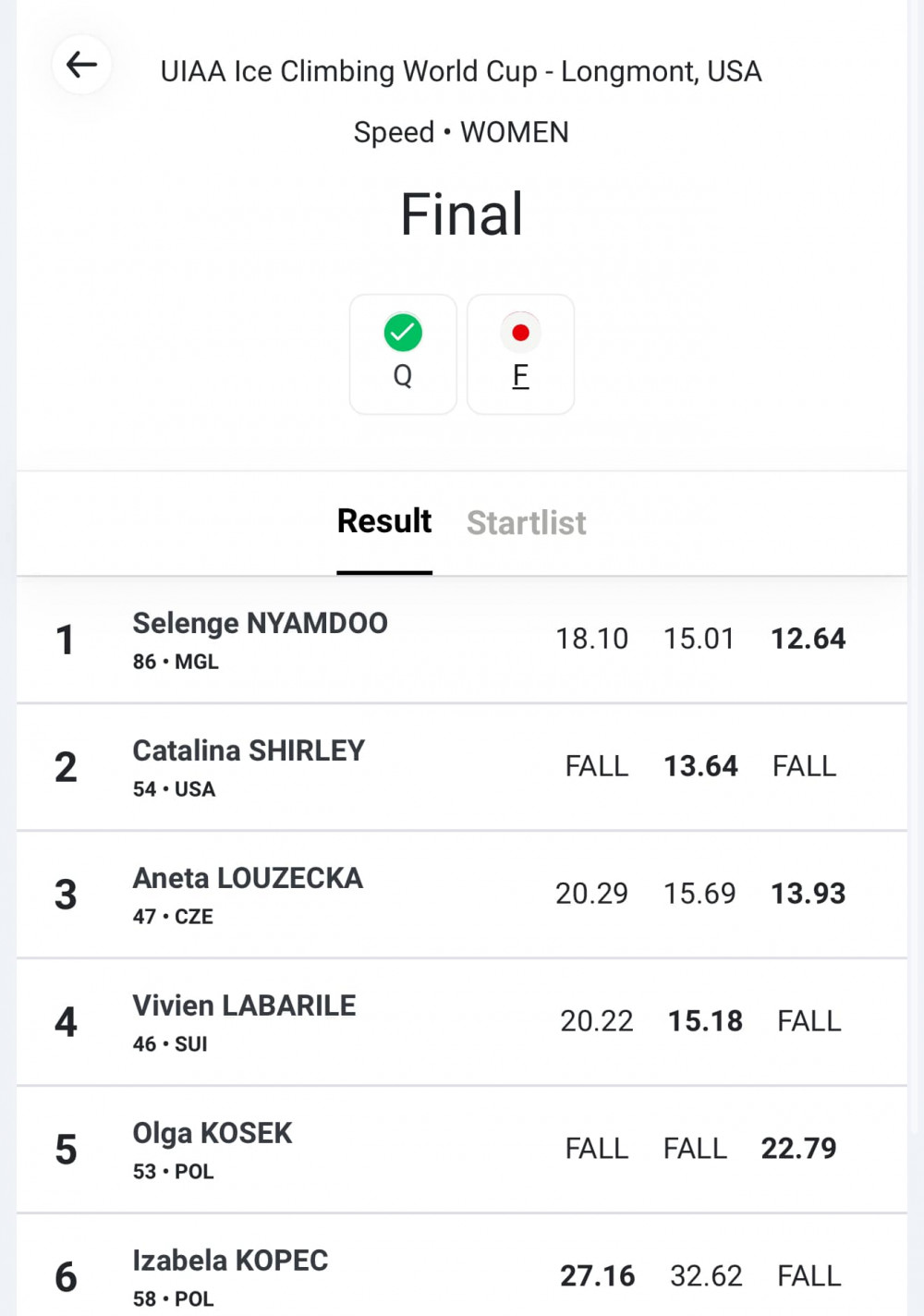Tap Kosek's 22.79 time

click(799, 1149)
